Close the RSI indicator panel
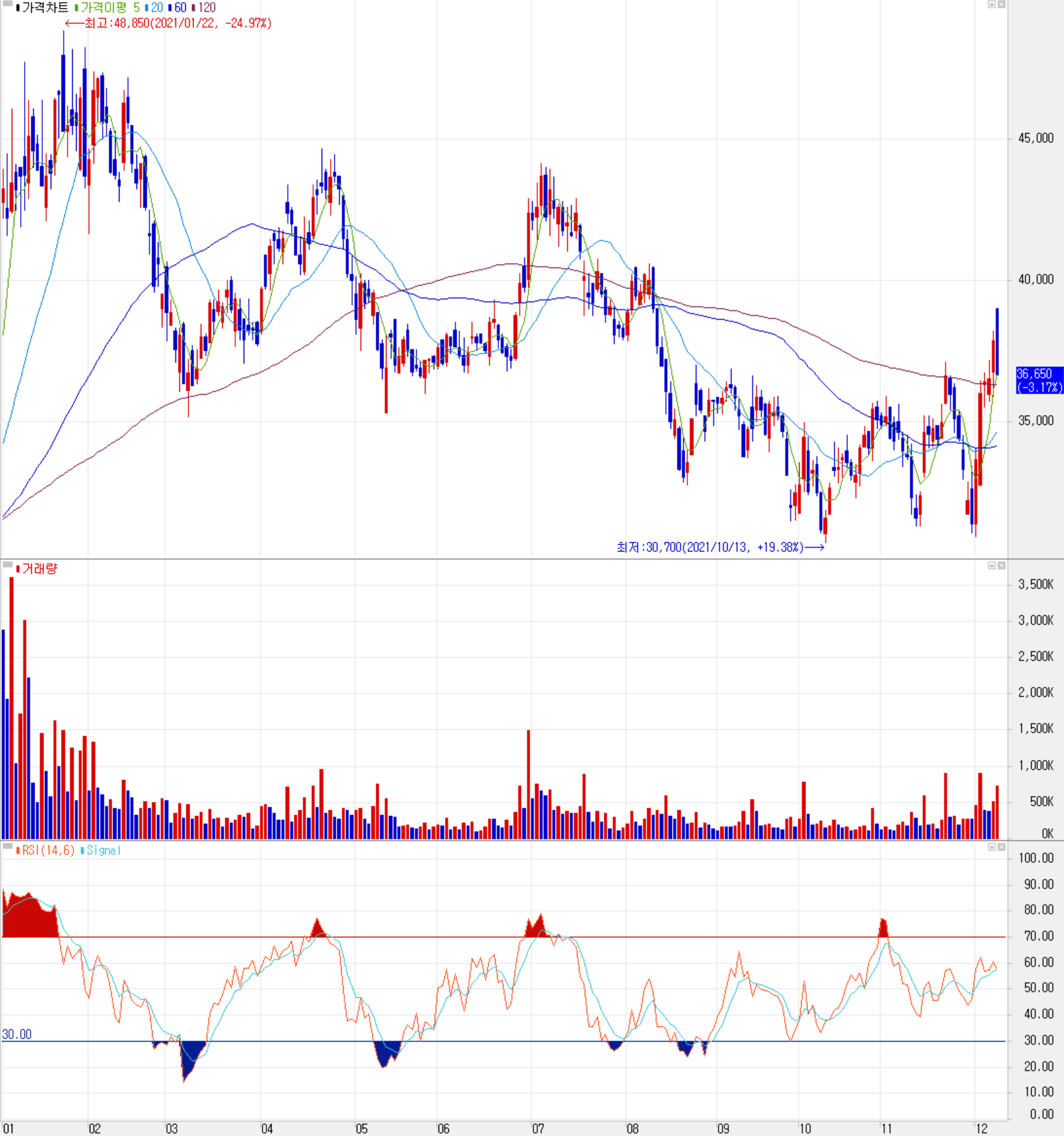Screen dimensions: 1064x1136 1002,847
